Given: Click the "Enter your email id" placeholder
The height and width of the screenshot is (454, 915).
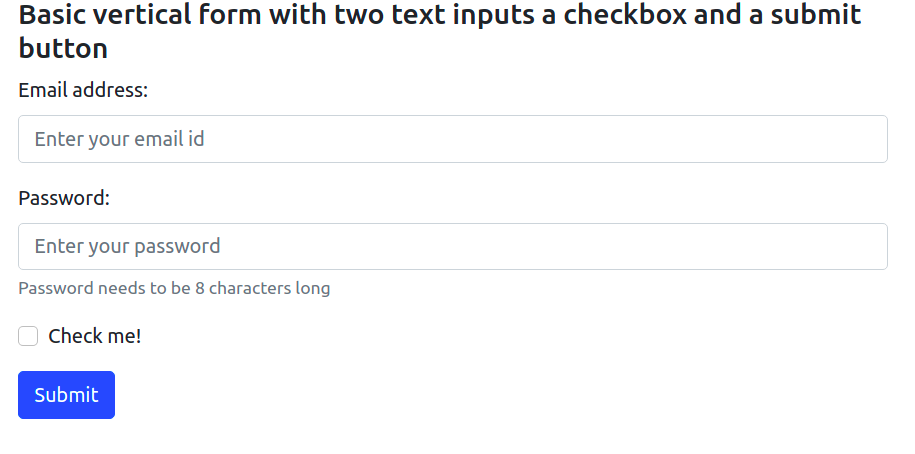Looking at the screenshot, I should [x=120, y=139].
